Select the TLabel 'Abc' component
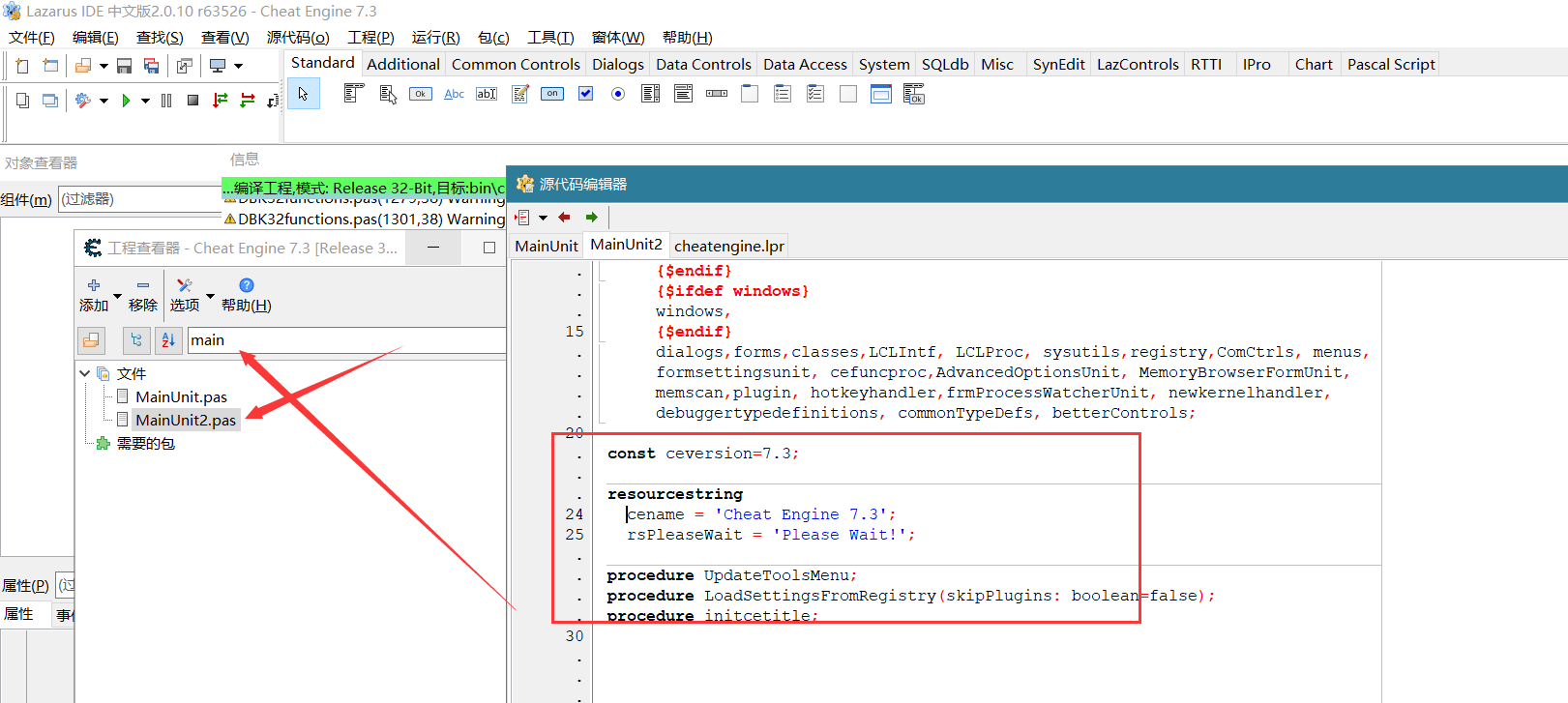1568x703 pixels. coord(454,94)
